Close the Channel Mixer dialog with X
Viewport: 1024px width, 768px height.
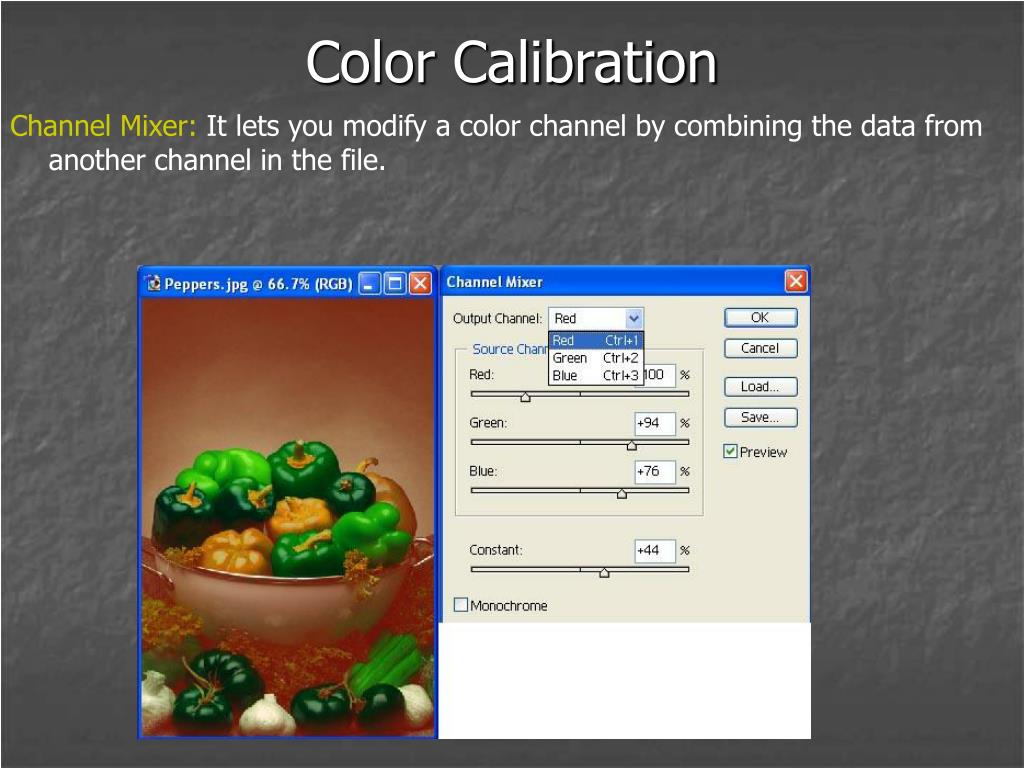pos(795,282)
